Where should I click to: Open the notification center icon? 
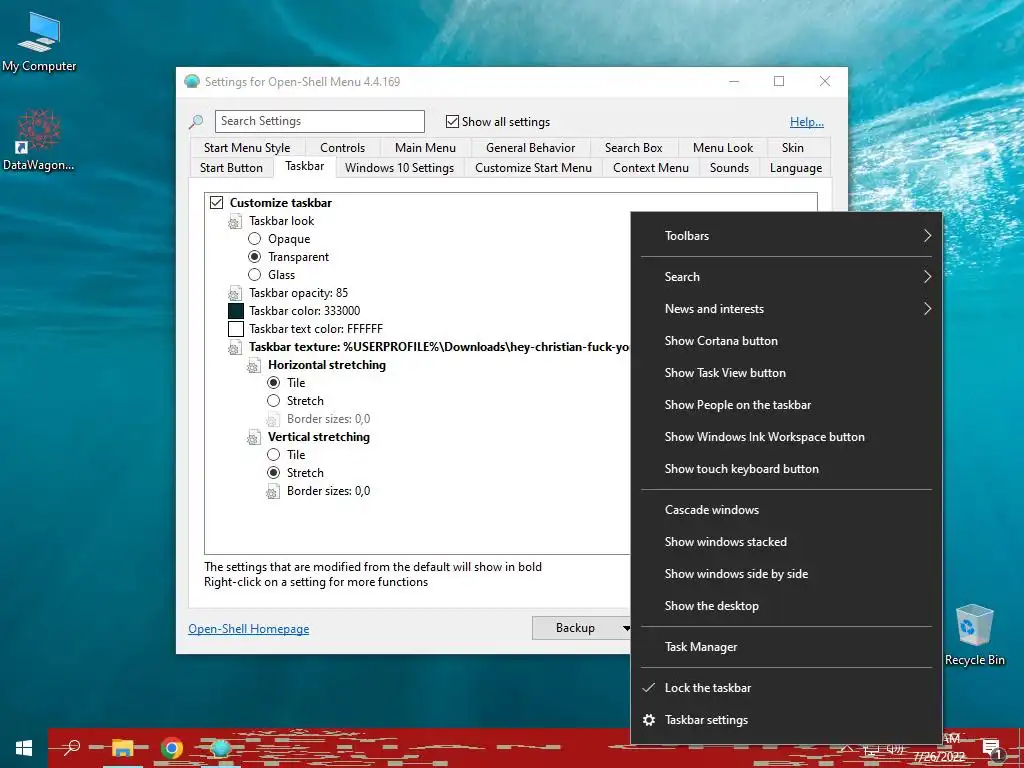991,748
